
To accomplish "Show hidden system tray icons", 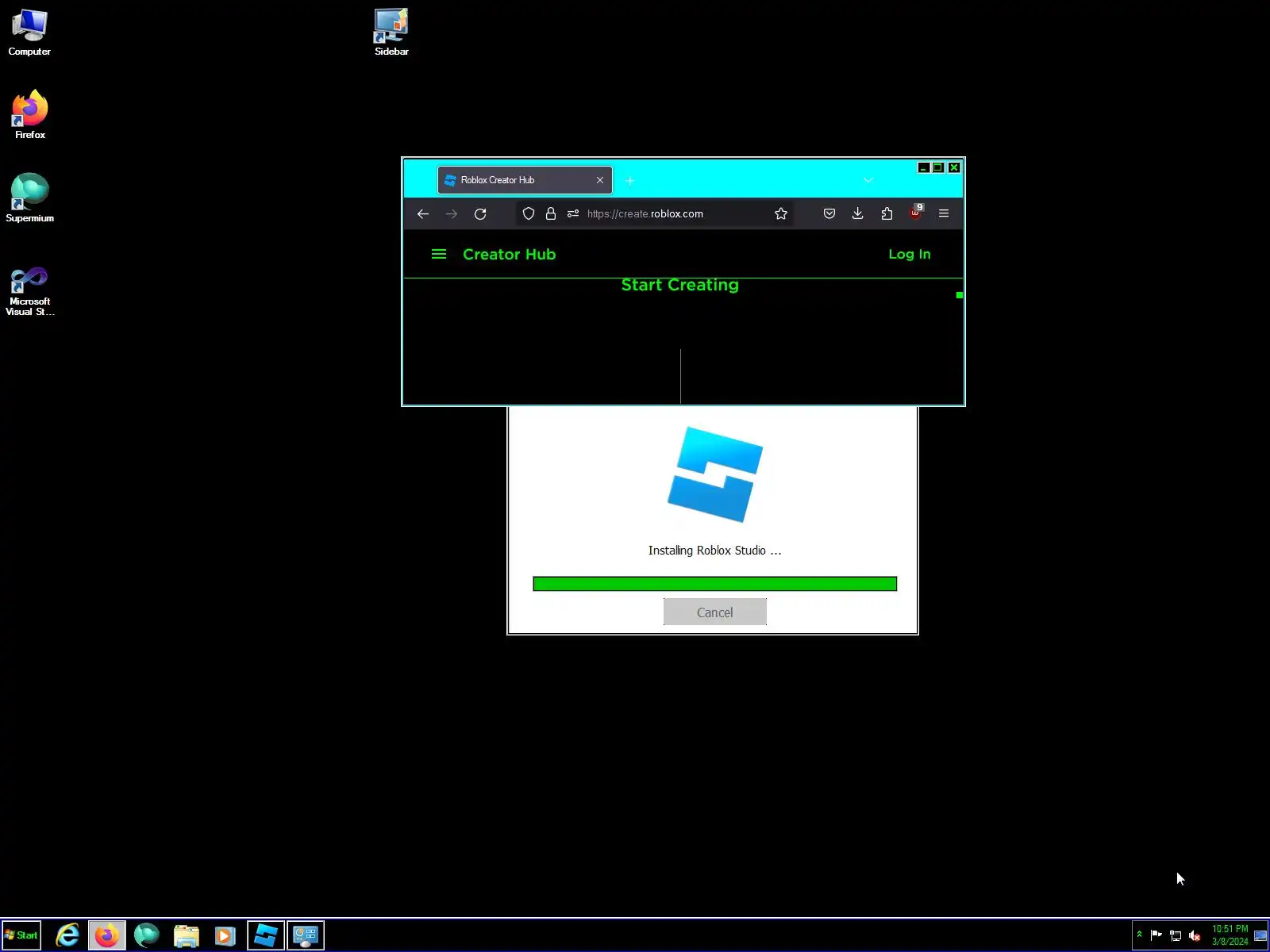I will tap(1140, 935).
